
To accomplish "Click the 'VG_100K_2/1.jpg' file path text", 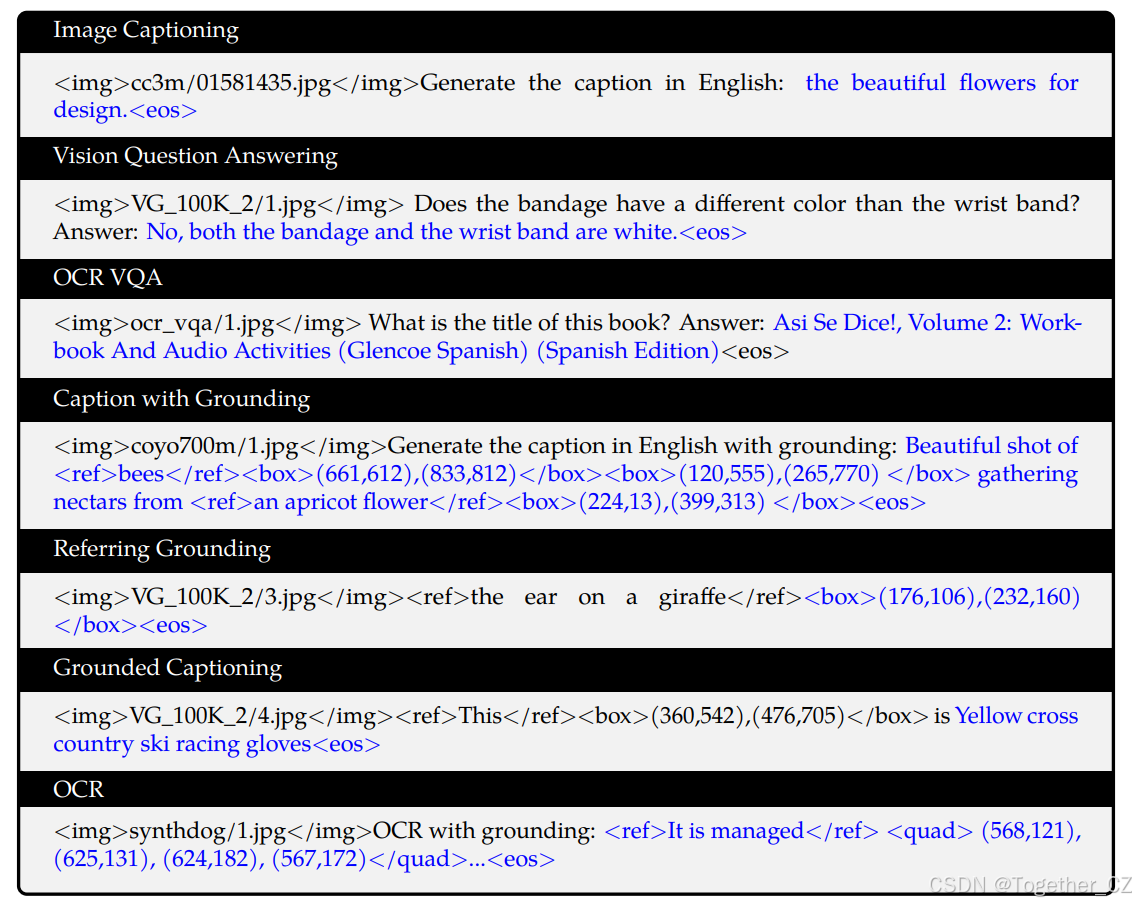I will click(223, 205).
